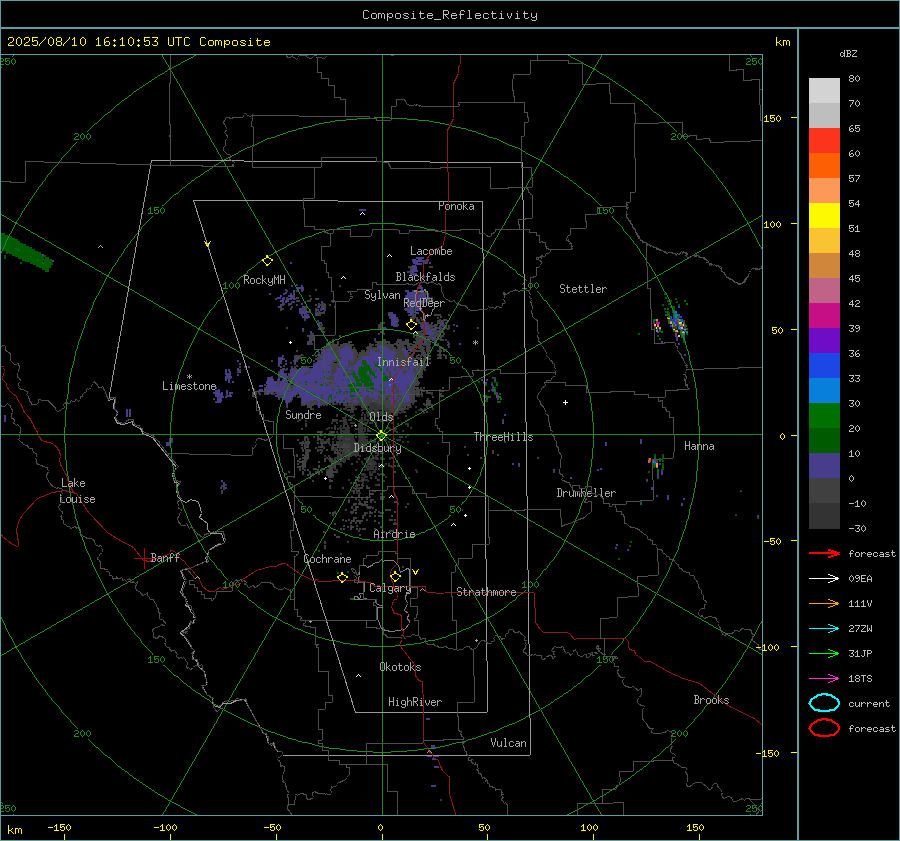
Task: Click the Brooks town label
Action: click(711, 700)
